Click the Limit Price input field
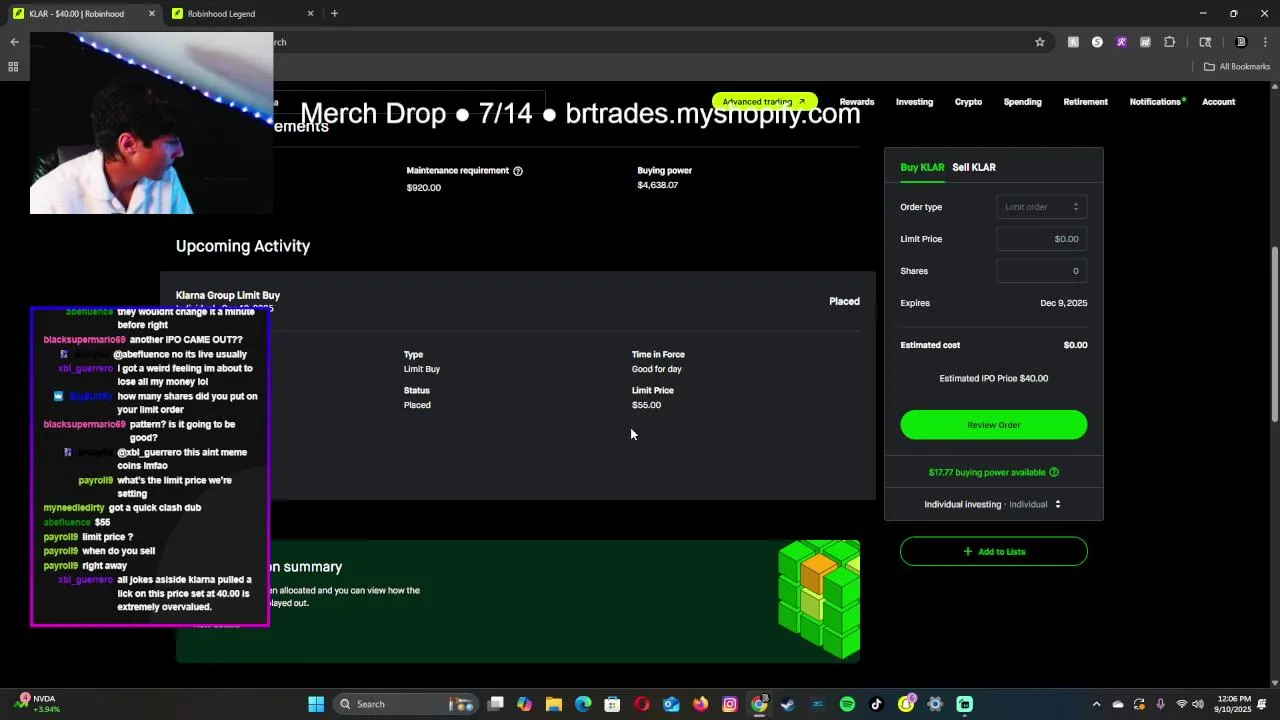 pos(1041,239)
